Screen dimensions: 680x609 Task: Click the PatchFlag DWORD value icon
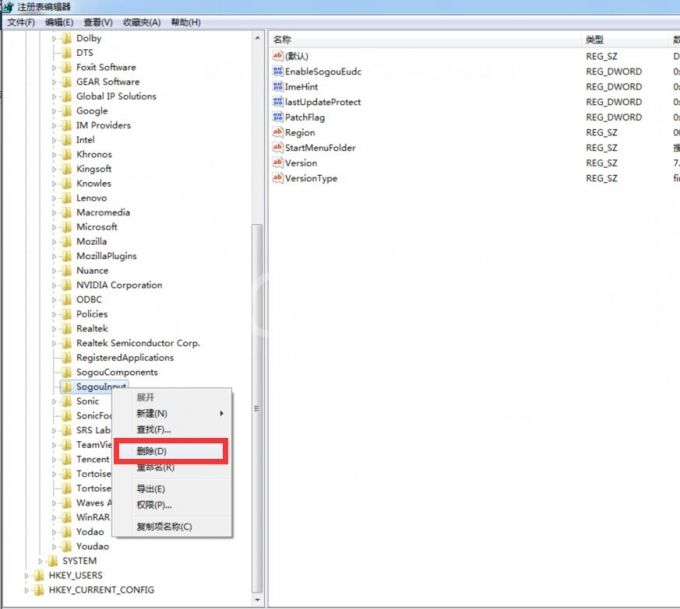pyautogui.click(x=278, y=117)
